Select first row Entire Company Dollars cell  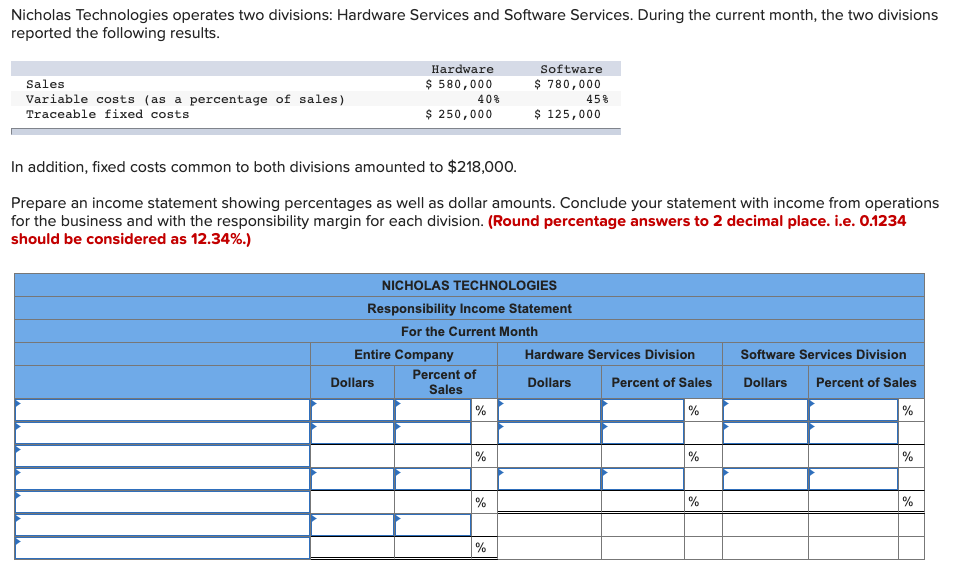point(353,410)
